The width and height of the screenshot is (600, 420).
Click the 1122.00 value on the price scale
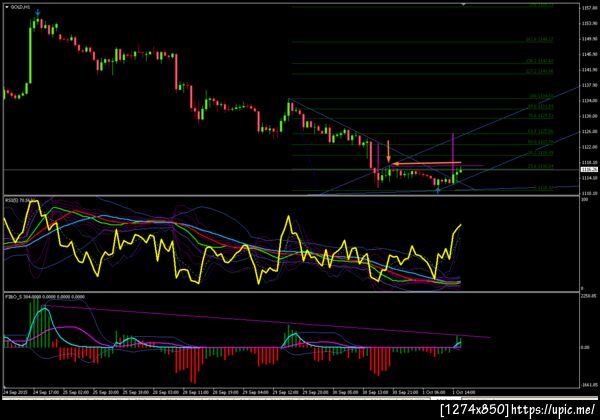(589, 147)
